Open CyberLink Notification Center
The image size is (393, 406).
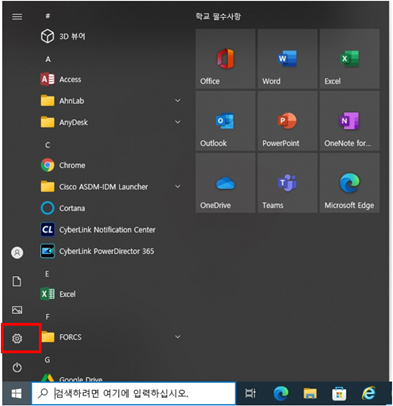98,230
